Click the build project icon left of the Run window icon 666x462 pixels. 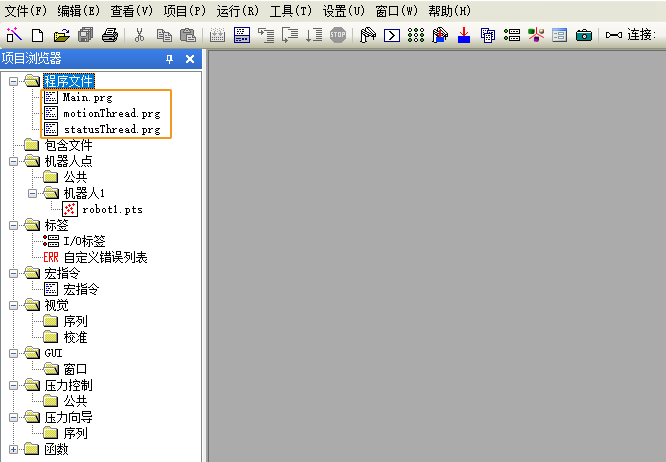pos(217,35)
